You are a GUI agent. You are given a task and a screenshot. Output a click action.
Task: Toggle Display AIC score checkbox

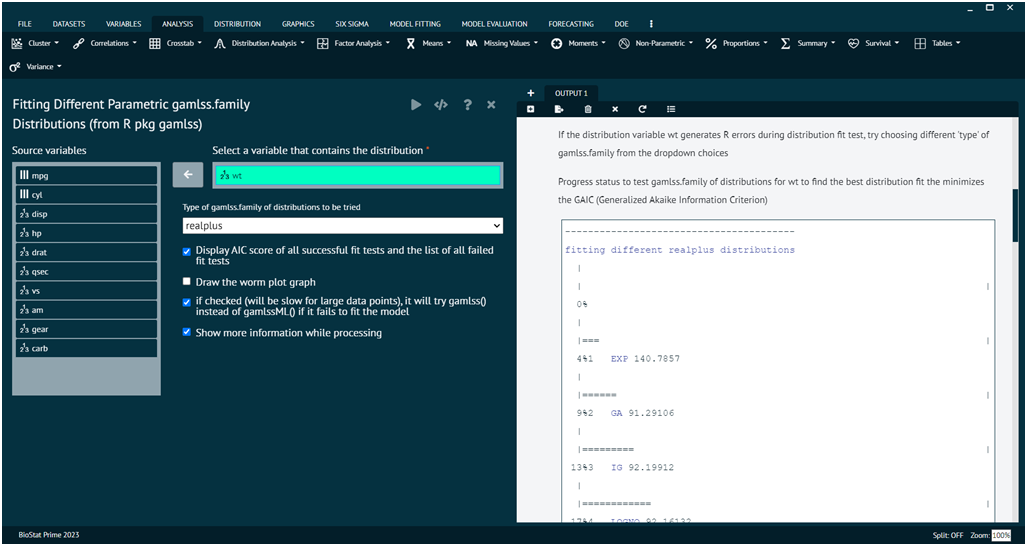(x=187, y=251)
